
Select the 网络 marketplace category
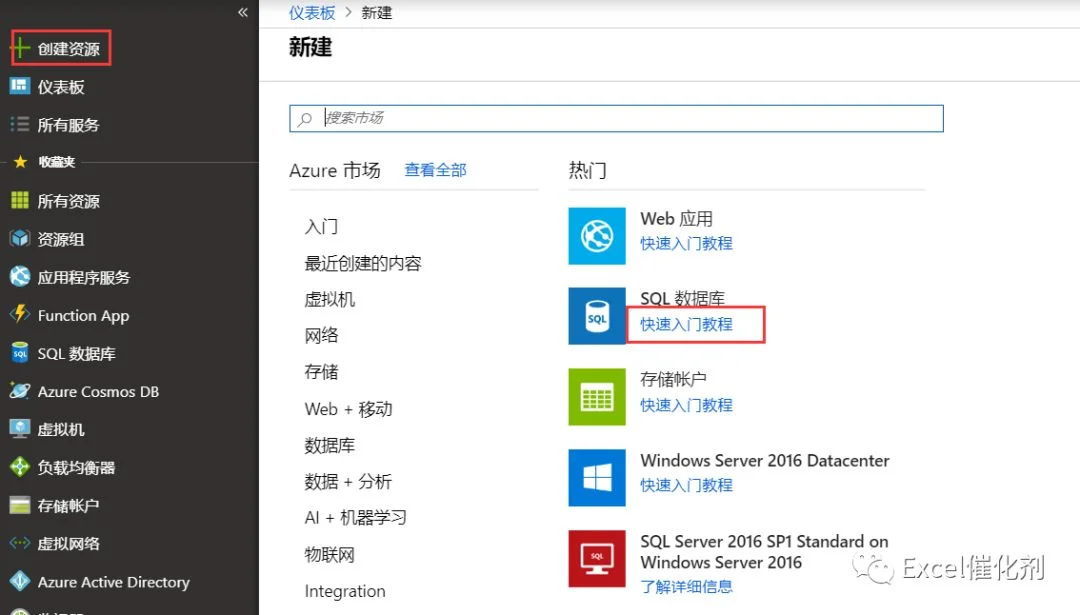321,335
